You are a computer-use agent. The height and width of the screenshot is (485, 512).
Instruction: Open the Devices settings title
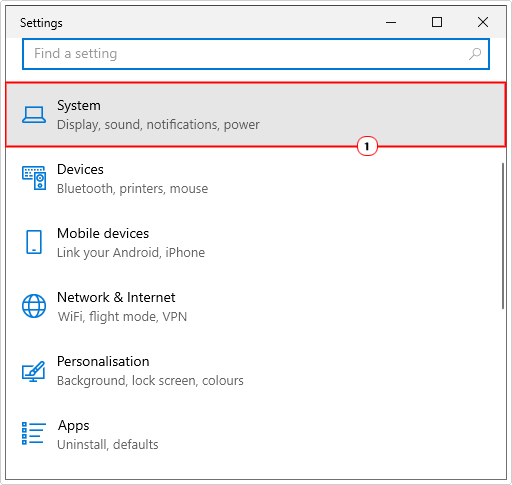pyautogui.click(x=80, y=169)
